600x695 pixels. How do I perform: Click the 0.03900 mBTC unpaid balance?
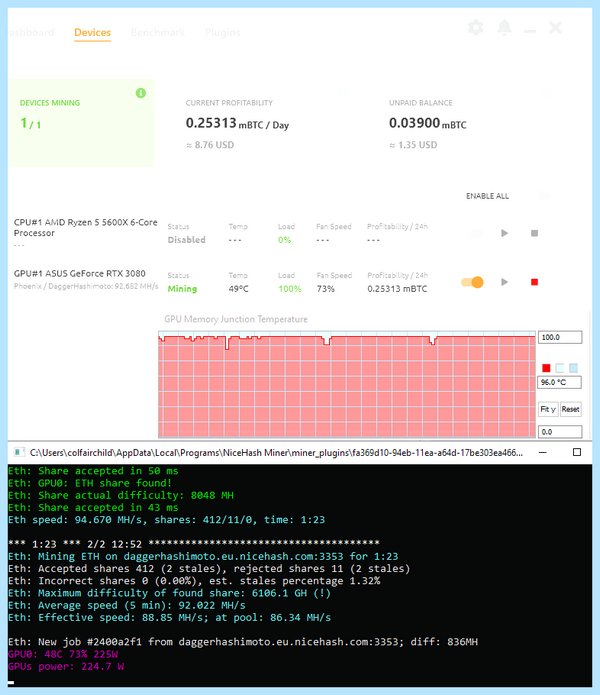[x=428, y=123]
